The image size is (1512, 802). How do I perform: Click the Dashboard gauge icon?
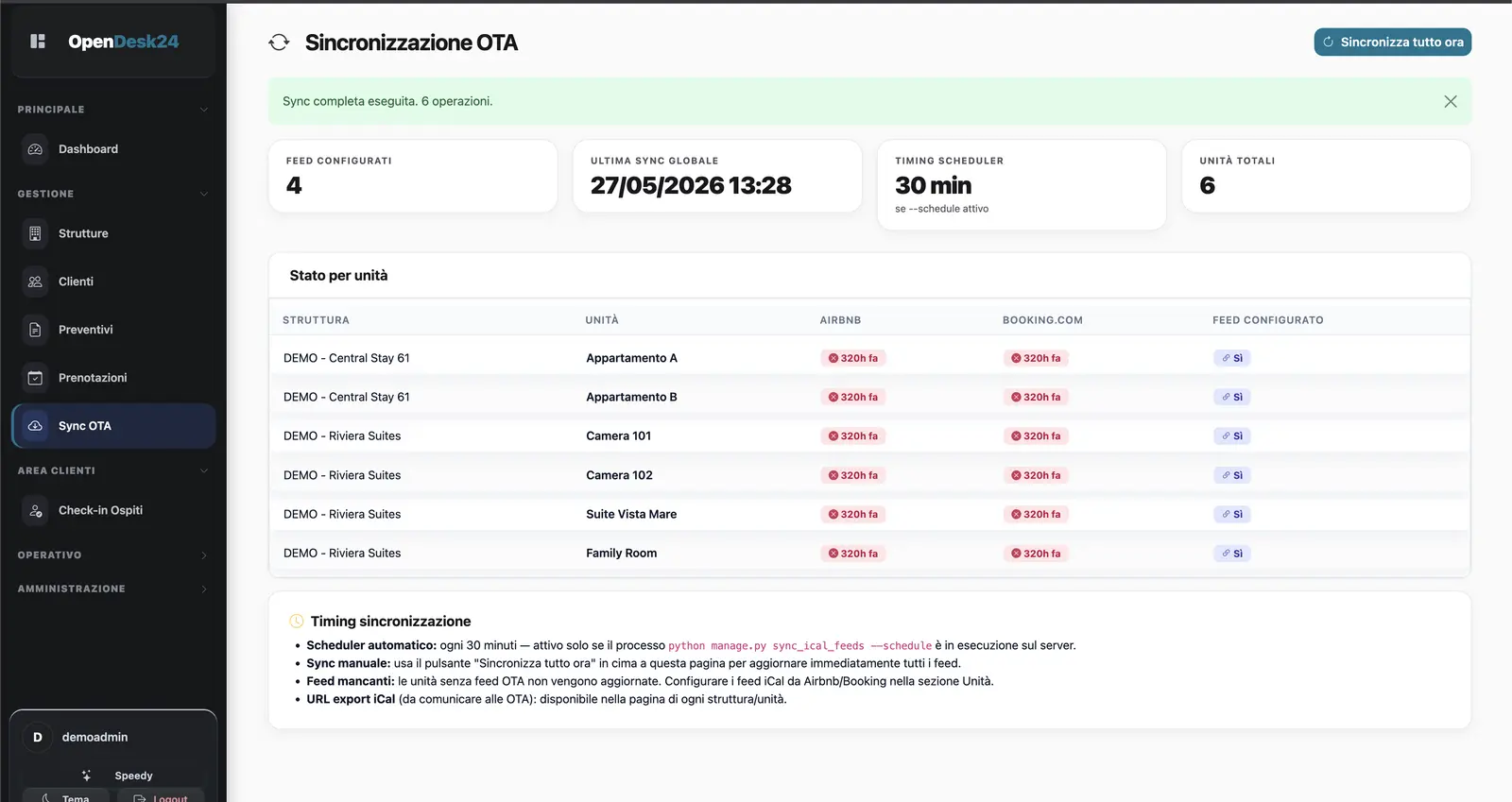(x=35, y=149)
